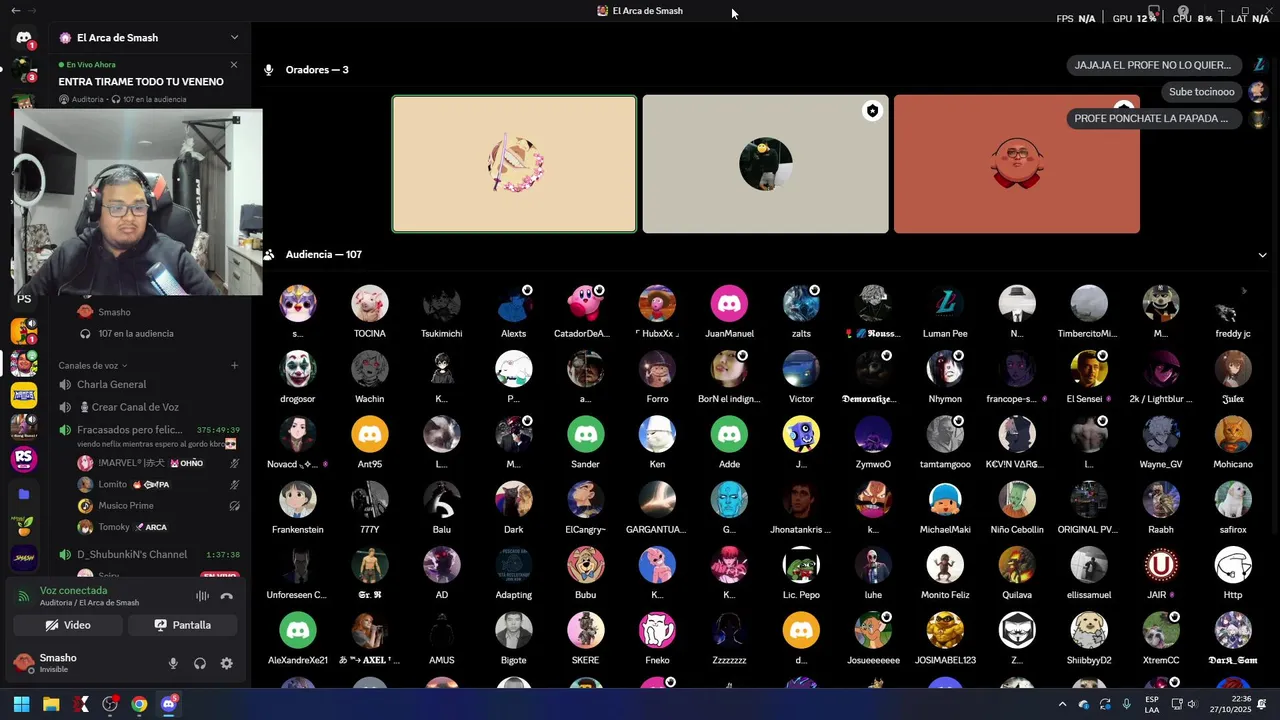Open Sander green Discord avatar
This screenshot has height=720, width=1280.
585,434
